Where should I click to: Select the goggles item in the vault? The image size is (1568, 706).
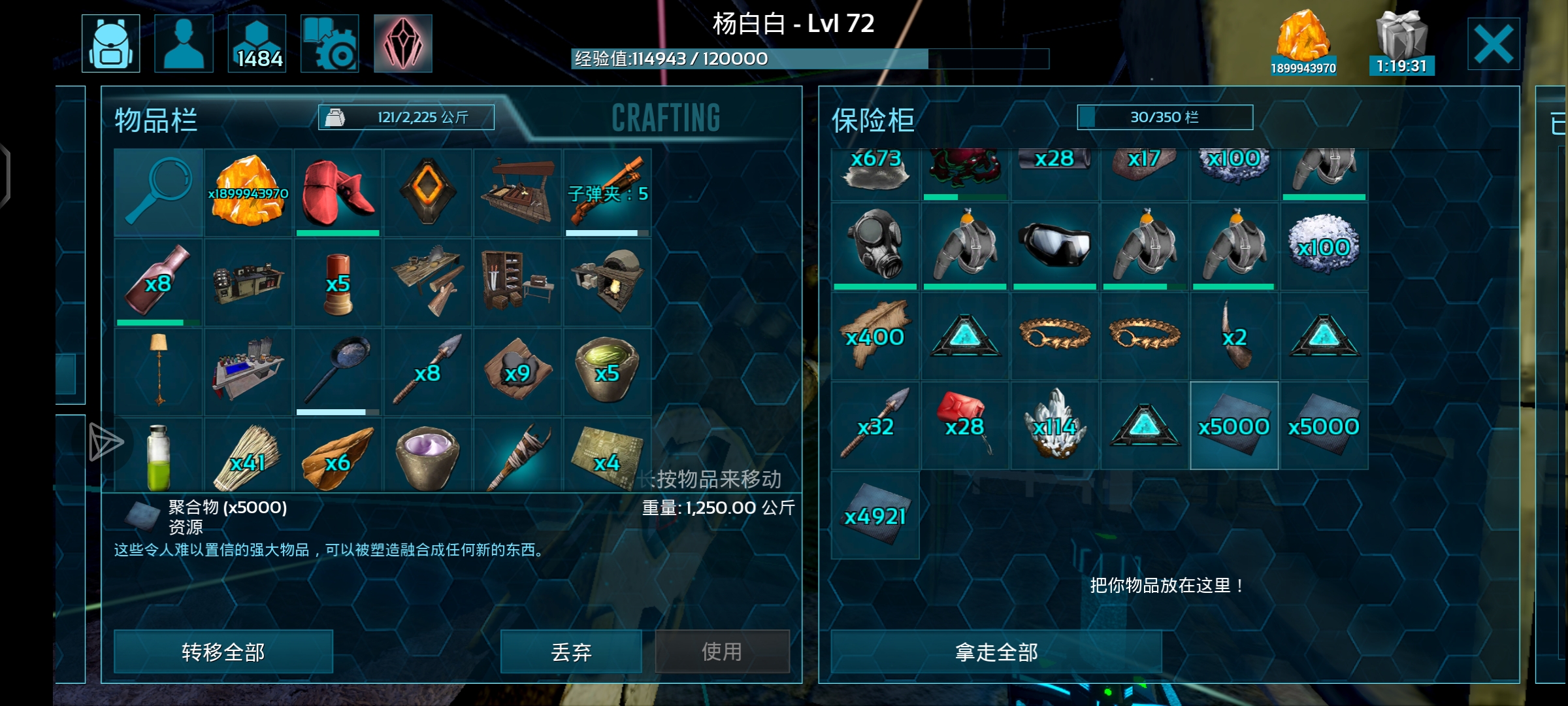coord(1055,246)
